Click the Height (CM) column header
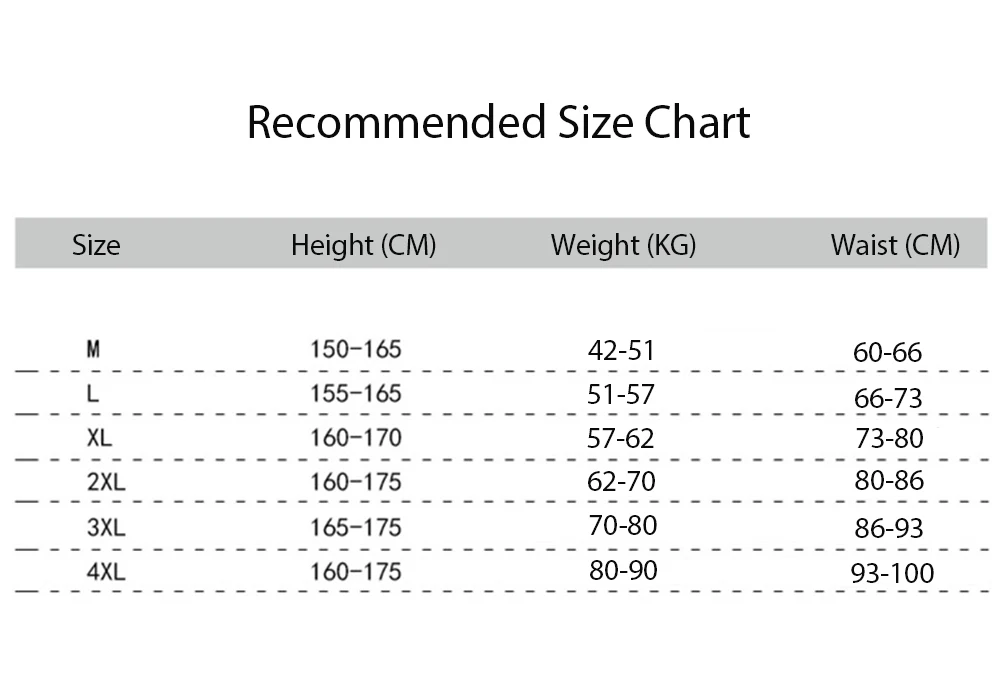The width and height of the screenshot is (1000, 700). pyautogui.click(x=363, y=245)
